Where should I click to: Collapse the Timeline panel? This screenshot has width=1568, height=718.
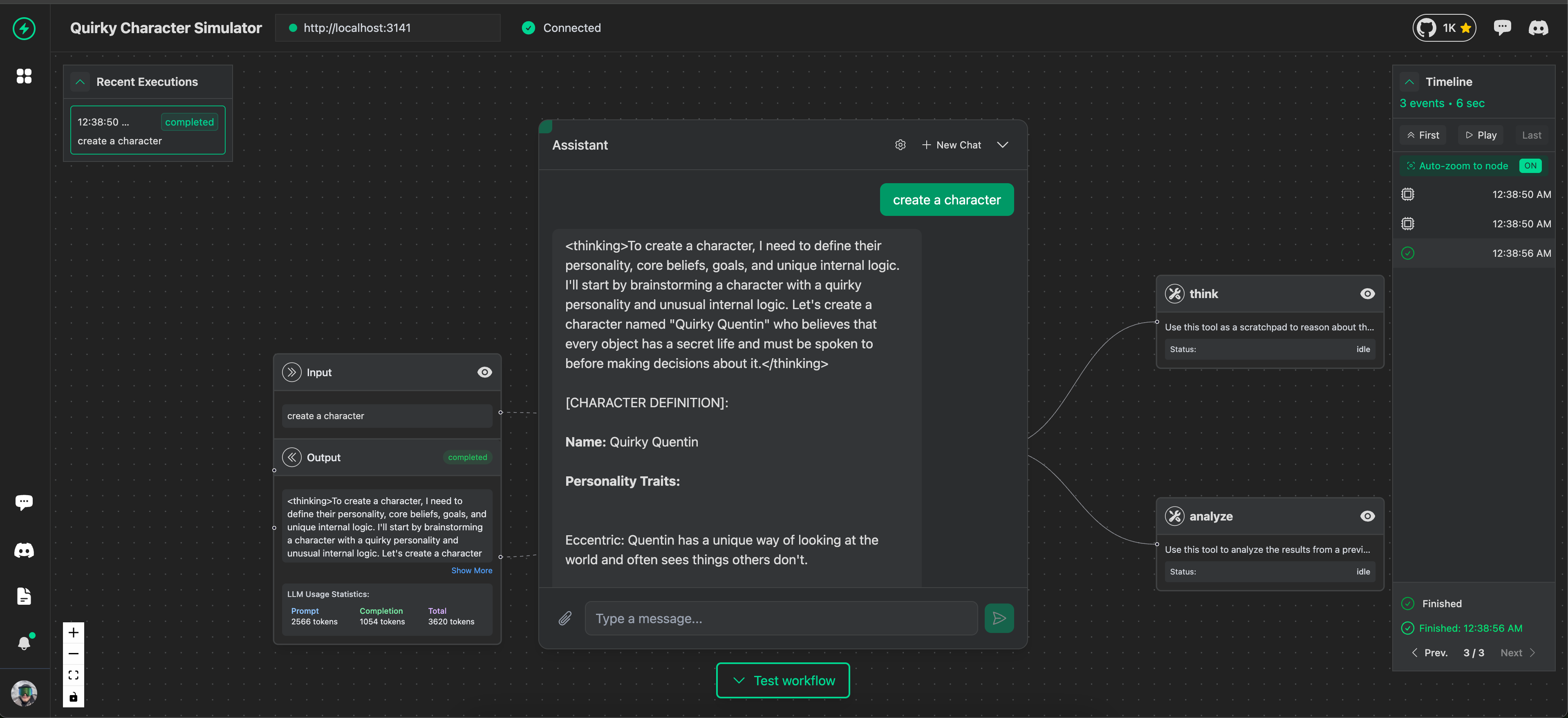click(x=1409, y=82)
